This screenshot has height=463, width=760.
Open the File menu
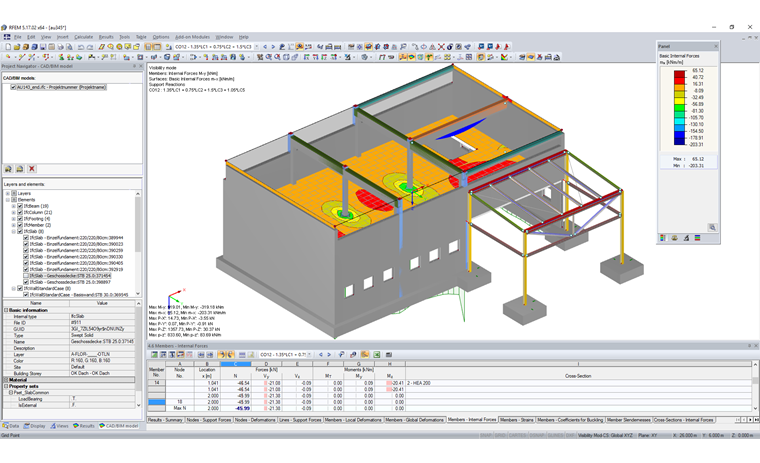coord(17,37)
